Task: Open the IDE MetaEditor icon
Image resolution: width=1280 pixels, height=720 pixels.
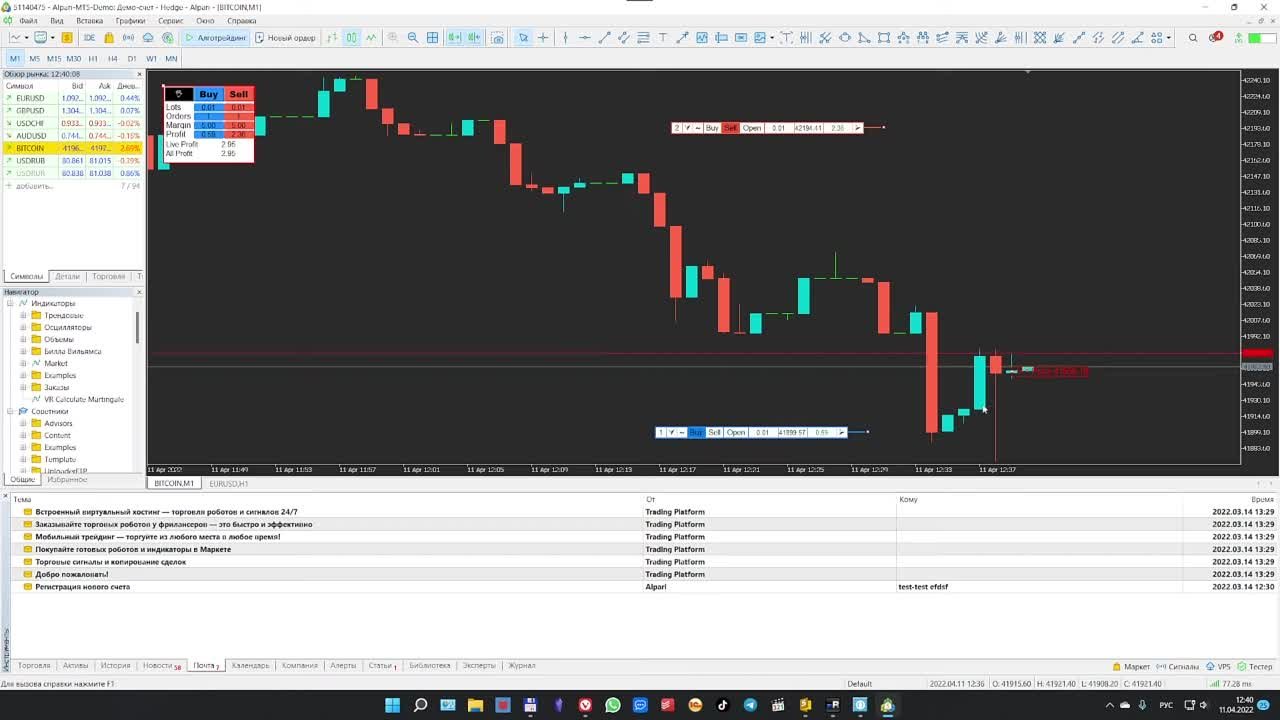Action: click(x=89, y=38)
